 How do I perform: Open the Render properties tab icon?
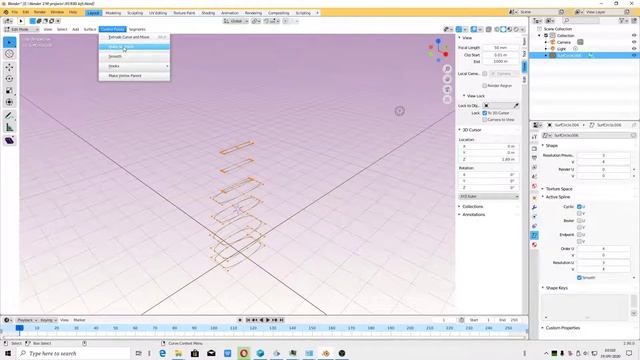point(534,149)
